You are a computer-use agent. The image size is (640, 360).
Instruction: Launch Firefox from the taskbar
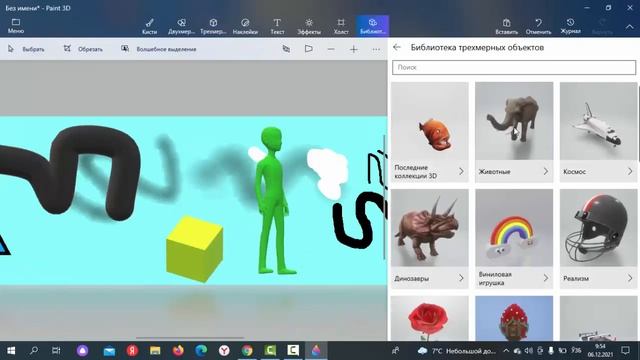pos(178,351)
